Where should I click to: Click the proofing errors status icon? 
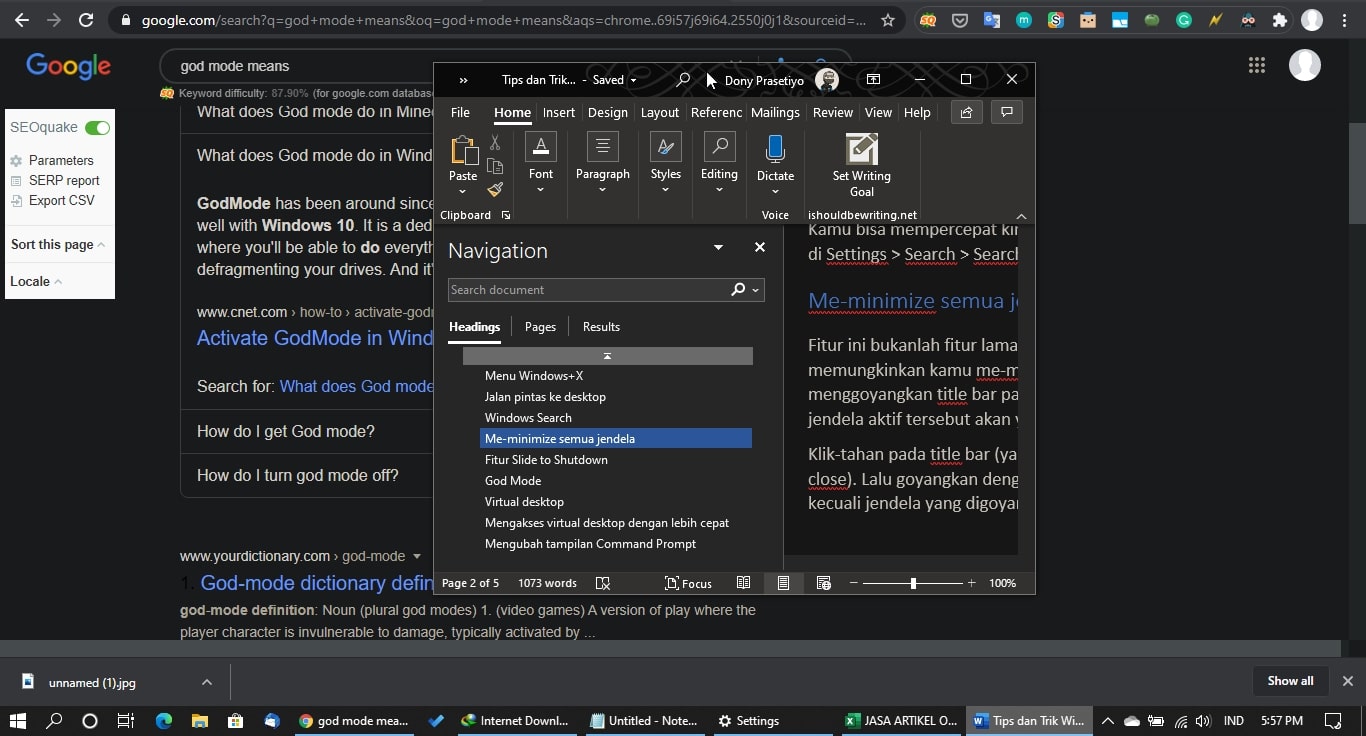pos(603,583)
